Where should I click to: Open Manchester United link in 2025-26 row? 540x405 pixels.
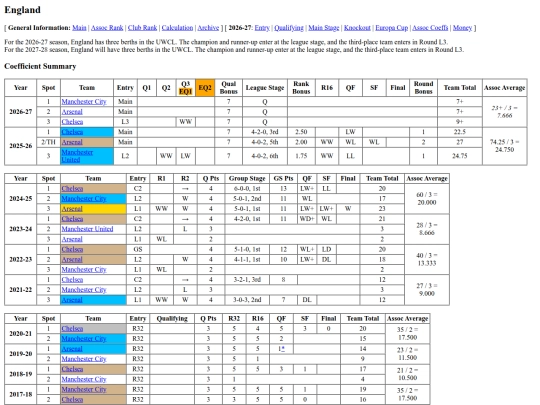(x=77, y=156)
